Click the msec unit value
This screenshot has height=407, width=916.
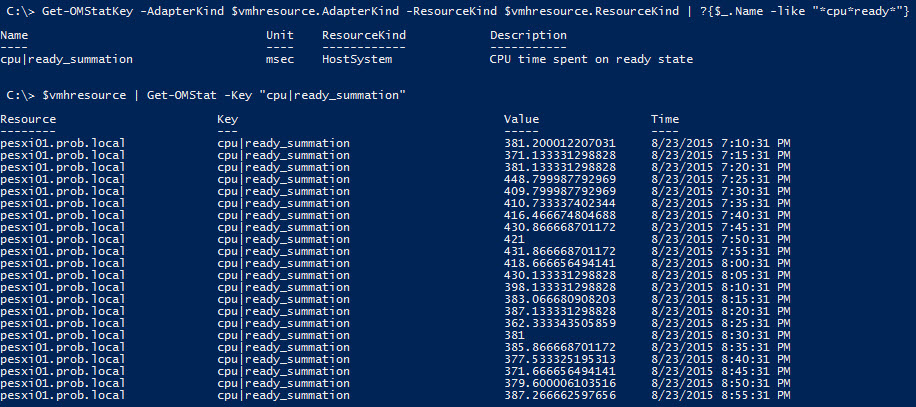point(280,59)
